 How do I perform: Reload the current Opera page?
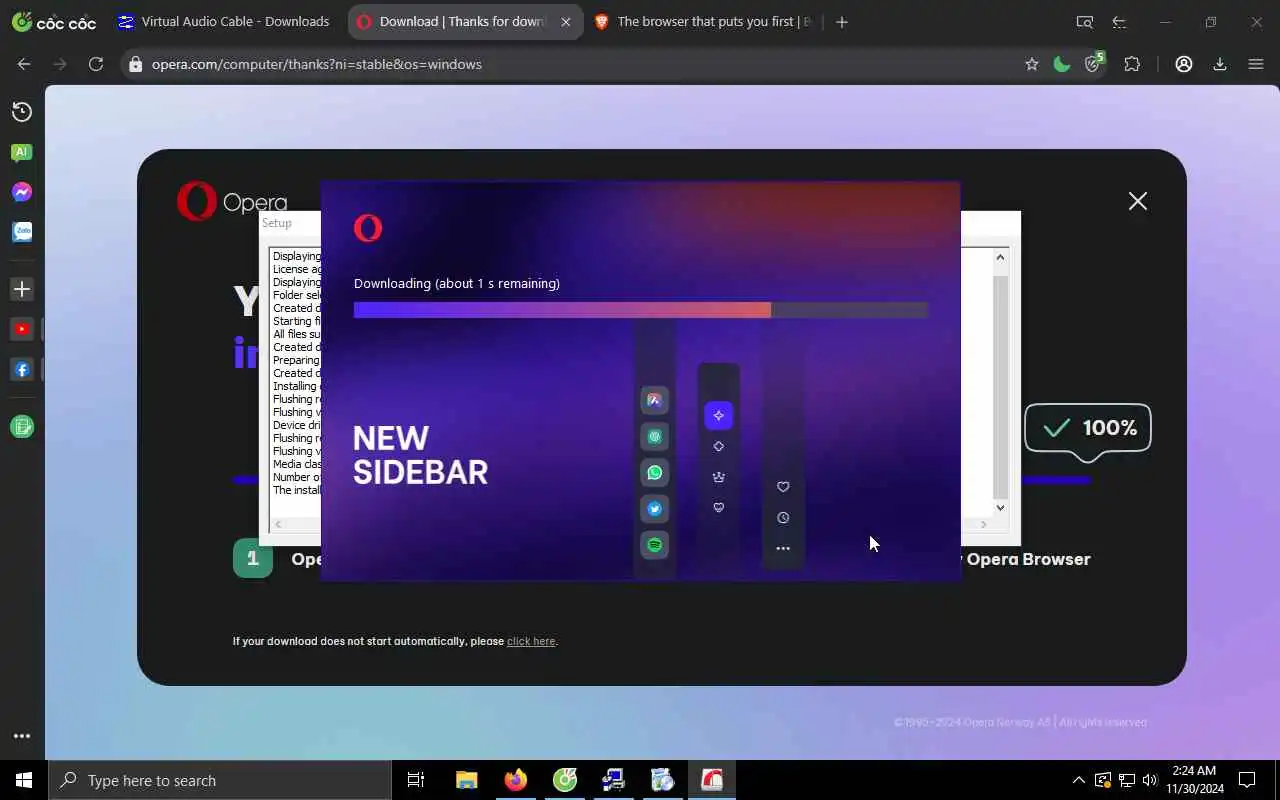click(x=96, y=64)
